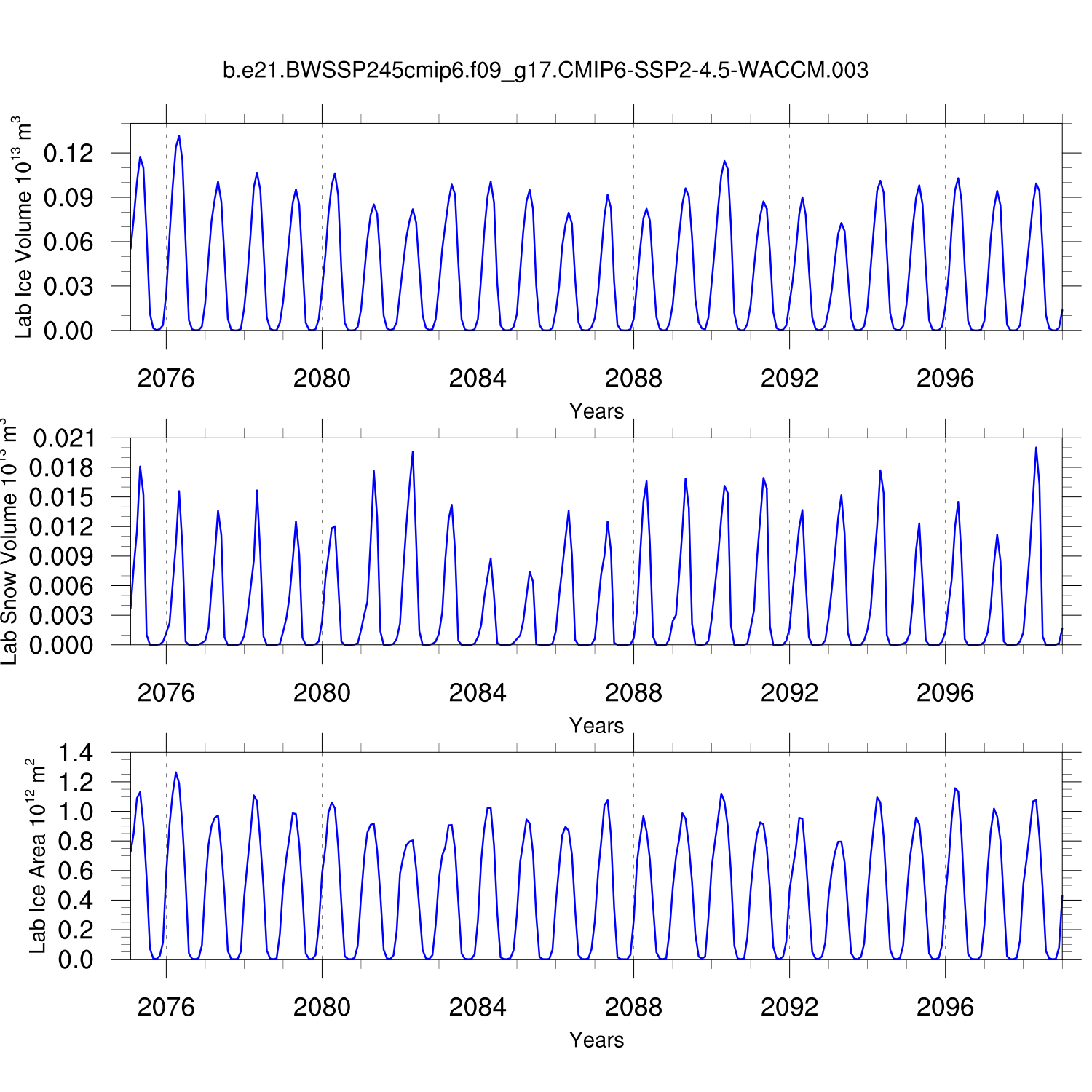Viewport: 1092px width, 1092px height.
Task: Select the 2088 tick label in the bottom panel
Action: click(633, 1008)
